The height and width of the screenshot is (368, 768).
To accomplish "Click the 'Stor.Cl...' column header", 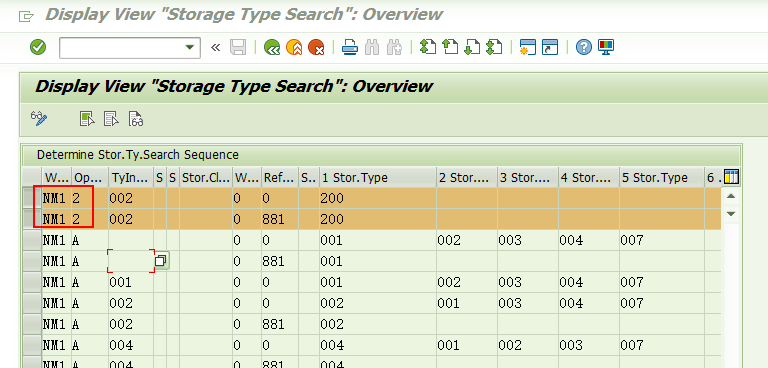I will [206, 177].
